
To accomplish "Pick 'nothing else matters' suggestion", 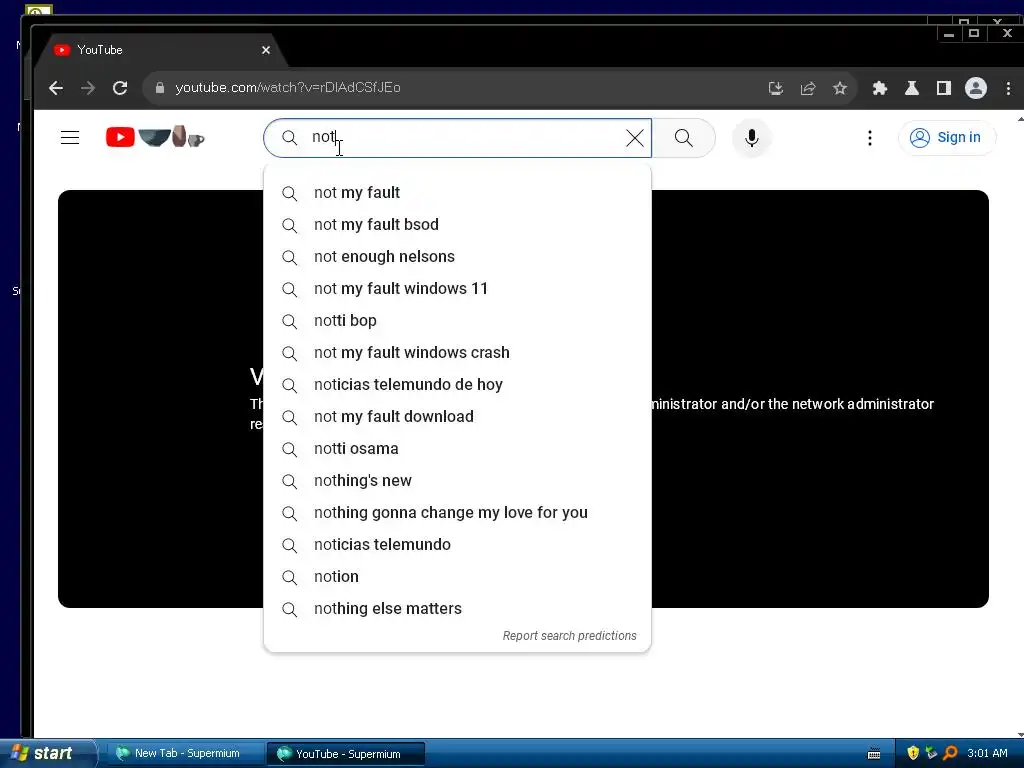I will [457, 609].
